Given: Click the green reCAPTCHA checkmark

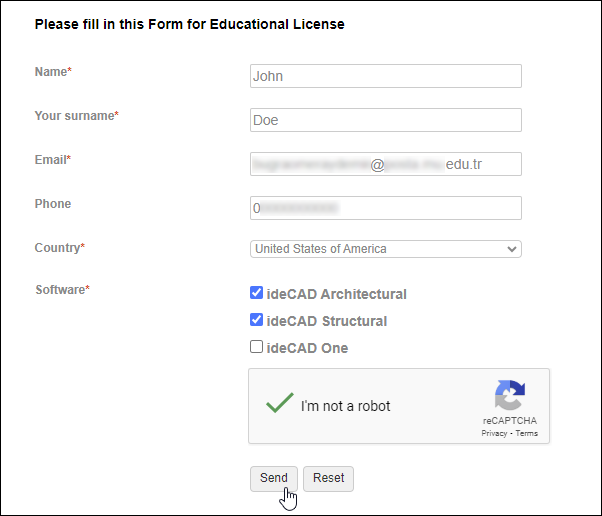Looking at the screenshot, I should pyautogui.click(x=279, y=404).
